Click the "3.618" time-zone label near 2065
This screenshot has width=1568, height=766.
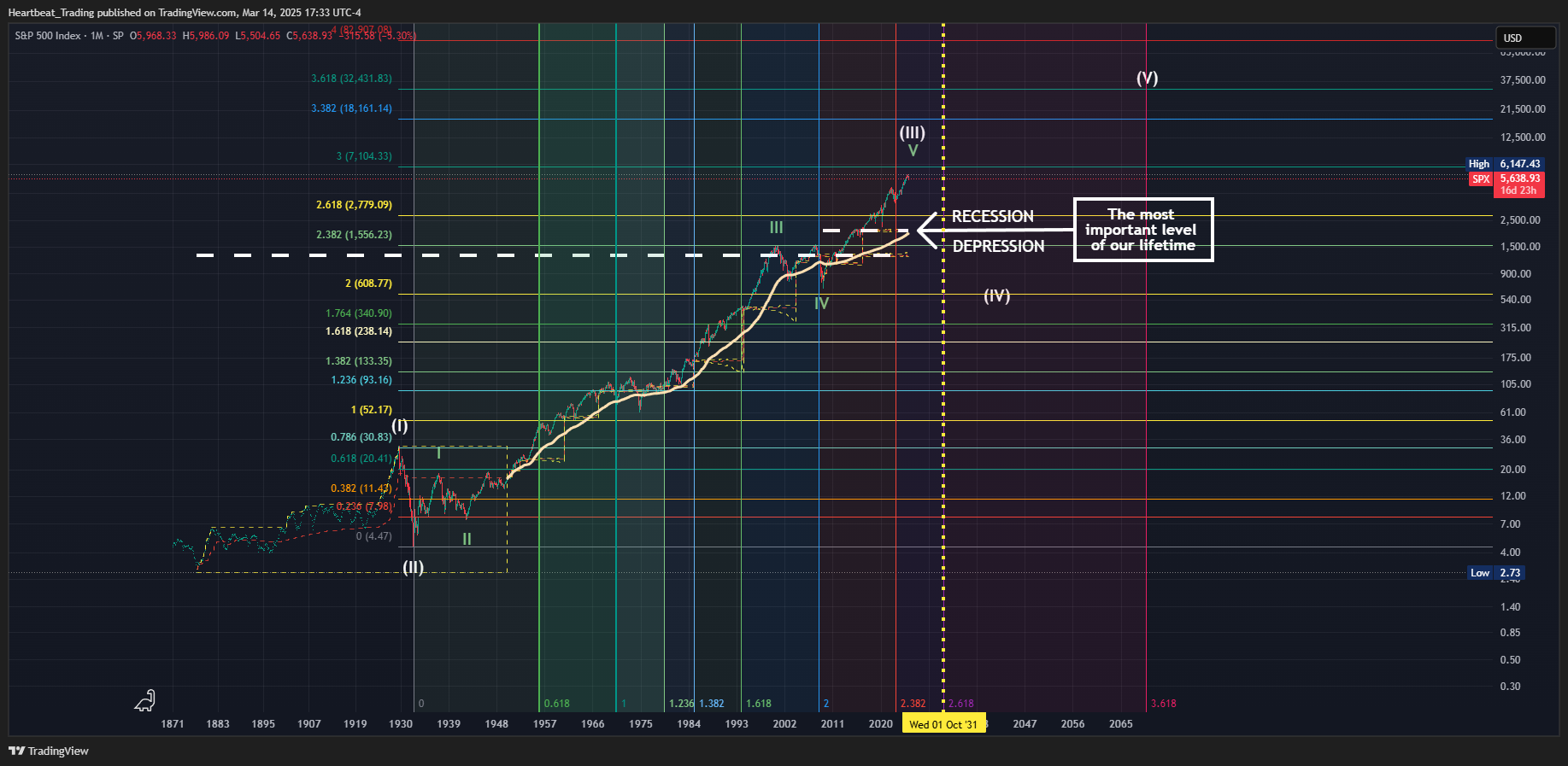[1163, 704]
